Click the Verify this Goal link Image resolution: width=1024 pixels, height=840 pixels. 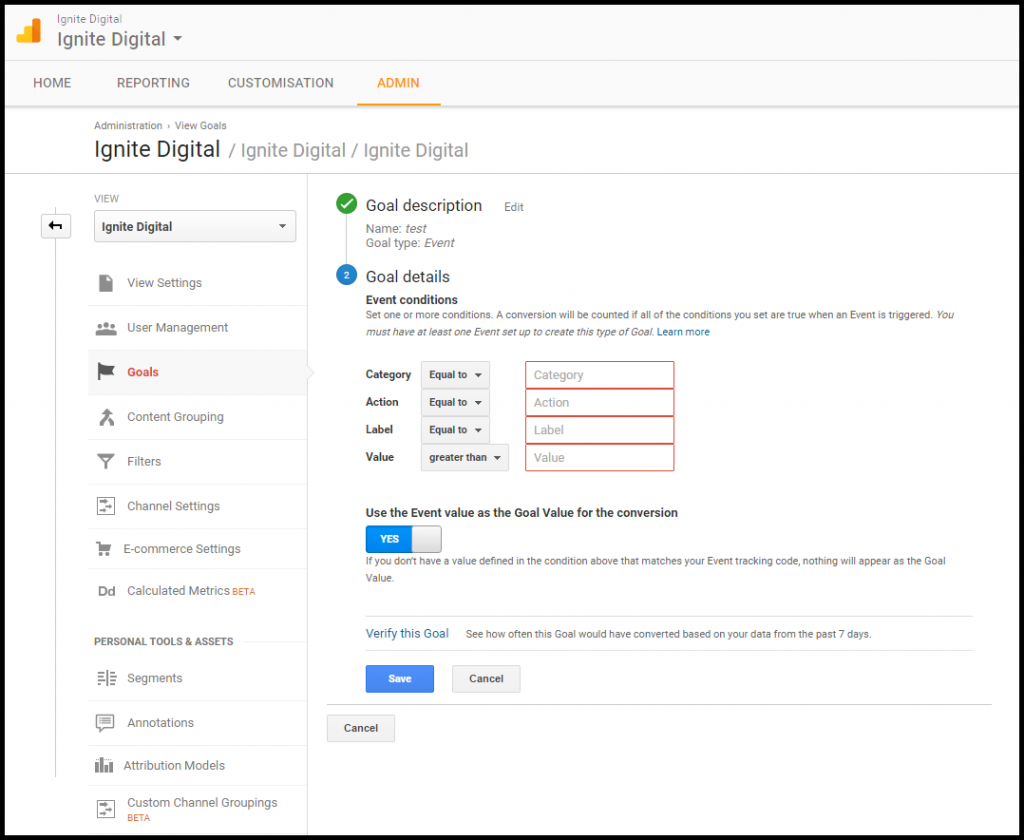pos(407,633)
